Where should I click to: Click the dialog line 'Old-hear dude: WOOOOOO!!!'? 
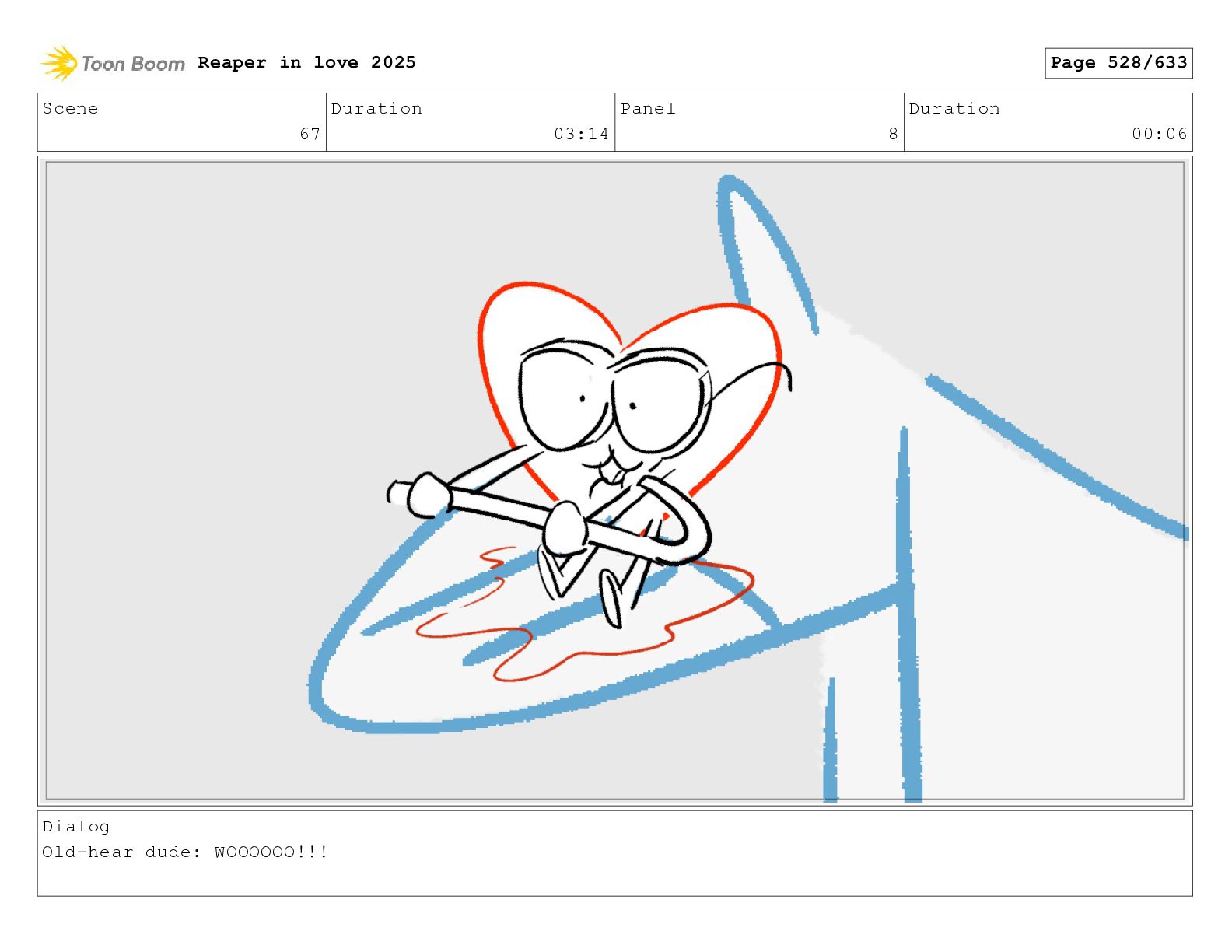185,852
